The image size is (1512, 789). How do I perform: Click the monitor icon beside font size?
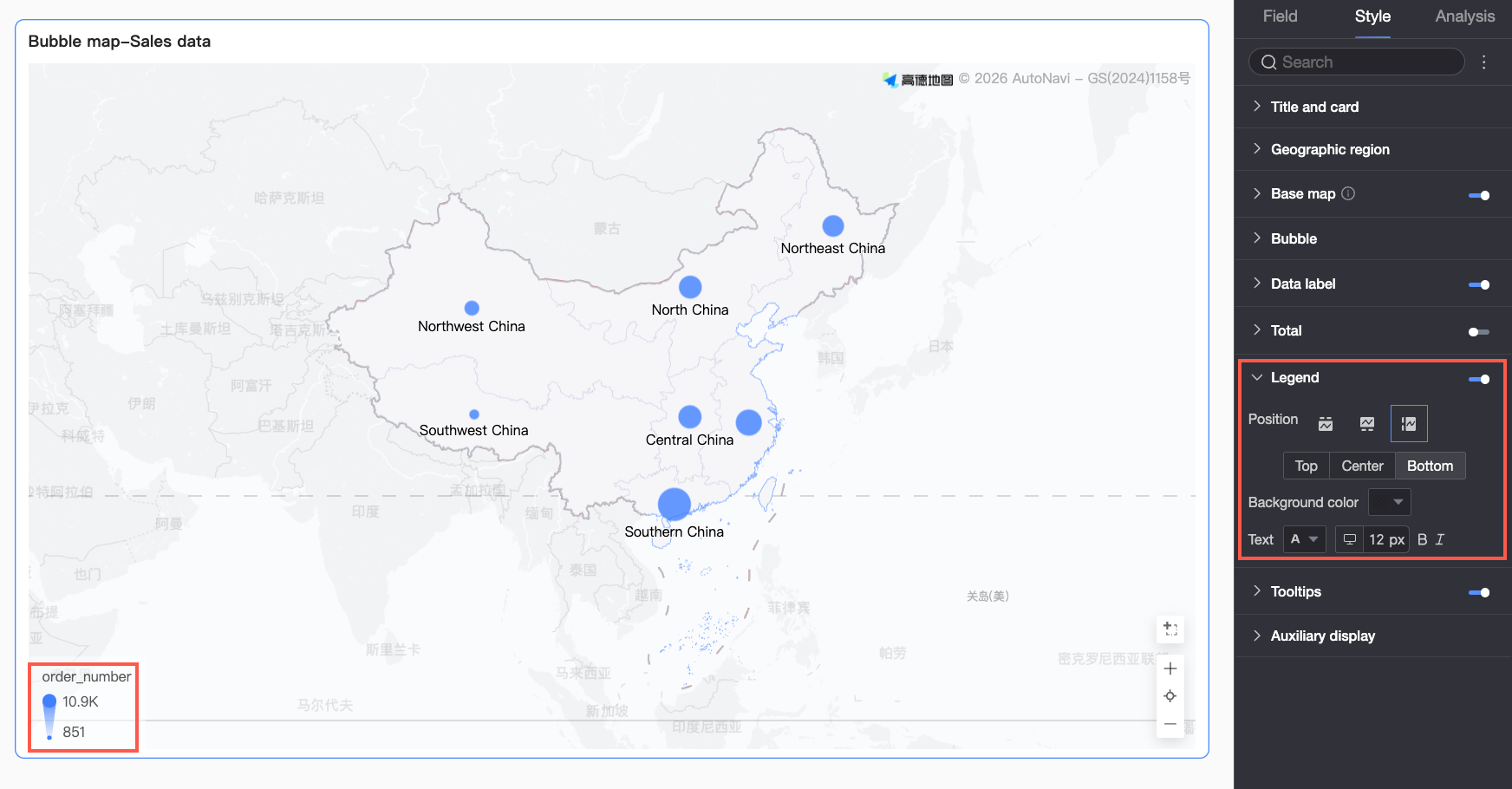coord(1350,539)
